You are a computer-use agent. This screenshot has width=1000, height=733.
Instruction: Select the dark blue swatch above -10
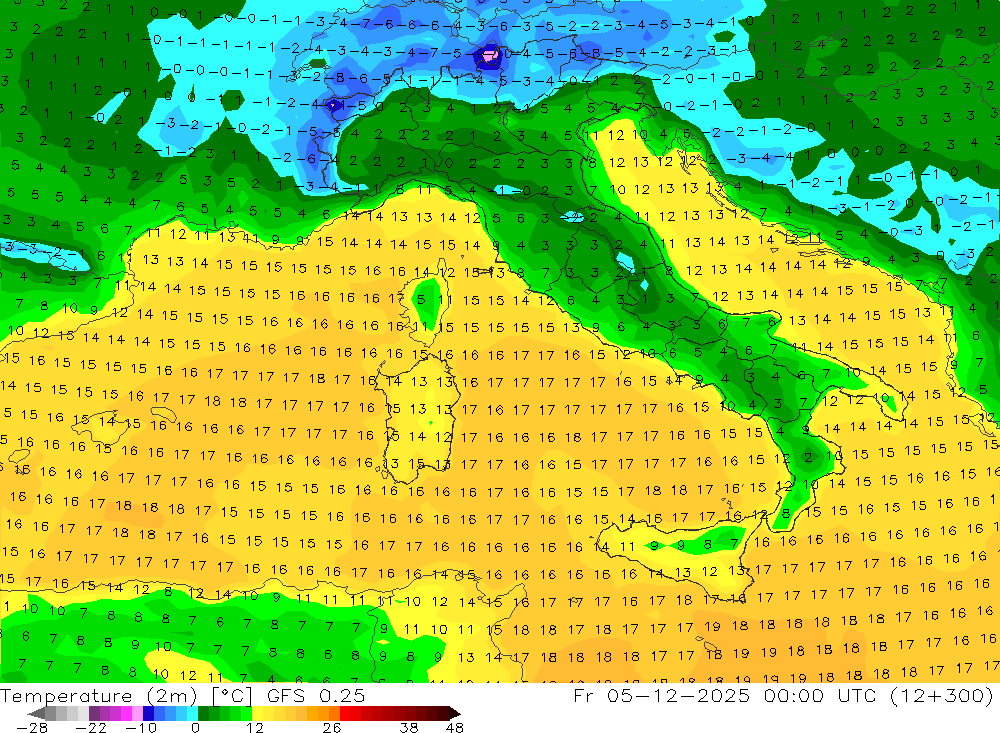point(149,713)
